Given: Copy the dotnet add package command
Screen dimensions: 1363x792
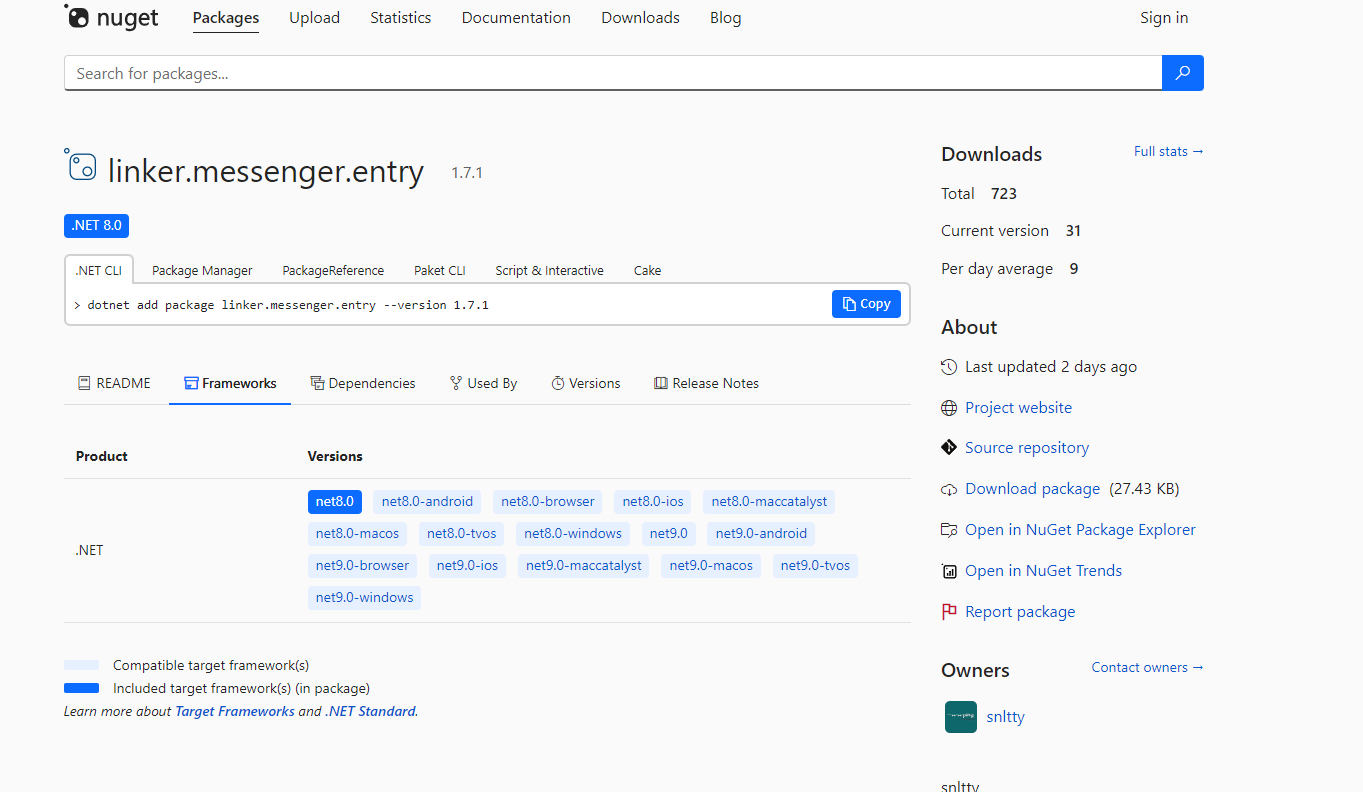Looking at the screenshot, I should pyautogui.click(x=866, y=304).
